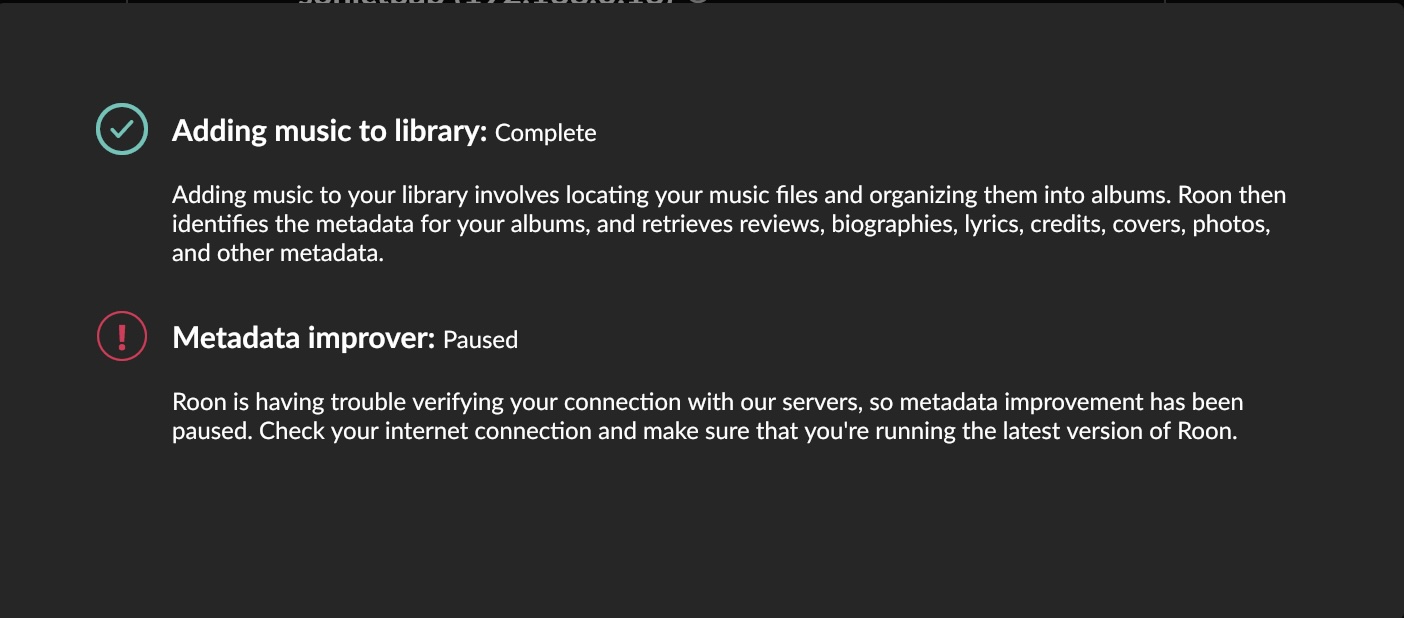The width and height of the screenshot is (1404, 618).
Task: Click the metadata improvement paused explanation text
Action: (x=708, y=418)
